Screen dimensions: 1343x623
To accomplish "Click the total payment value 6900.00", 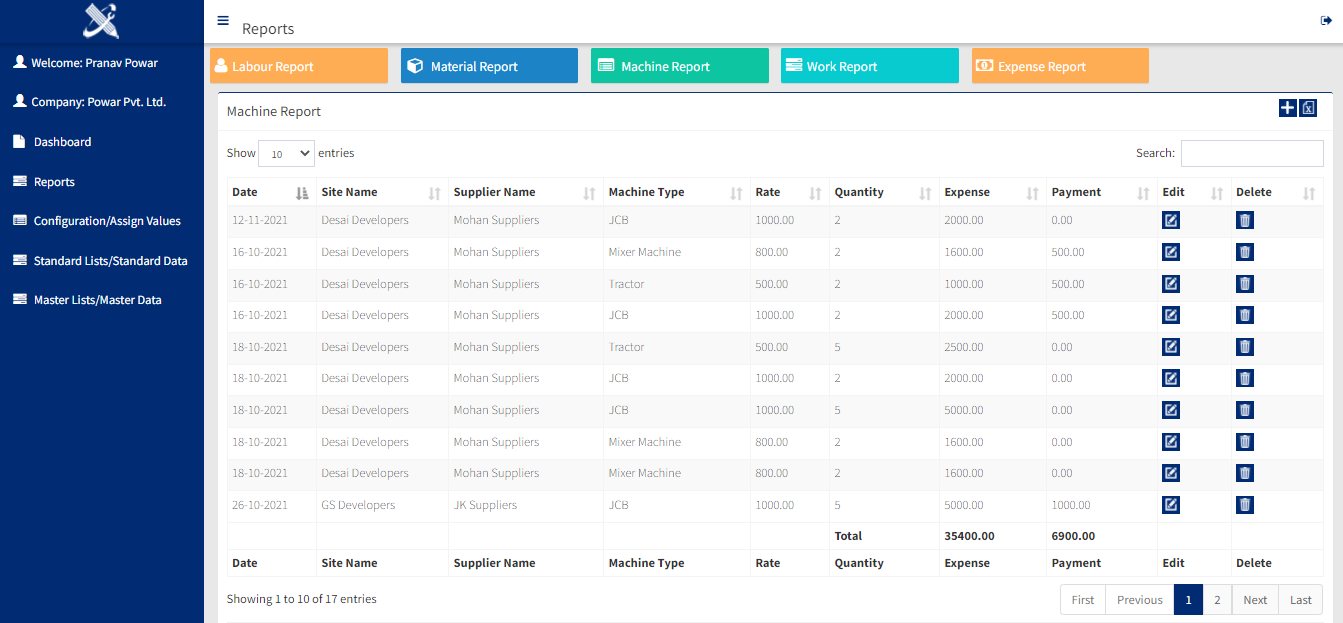I will (1073, 536).
